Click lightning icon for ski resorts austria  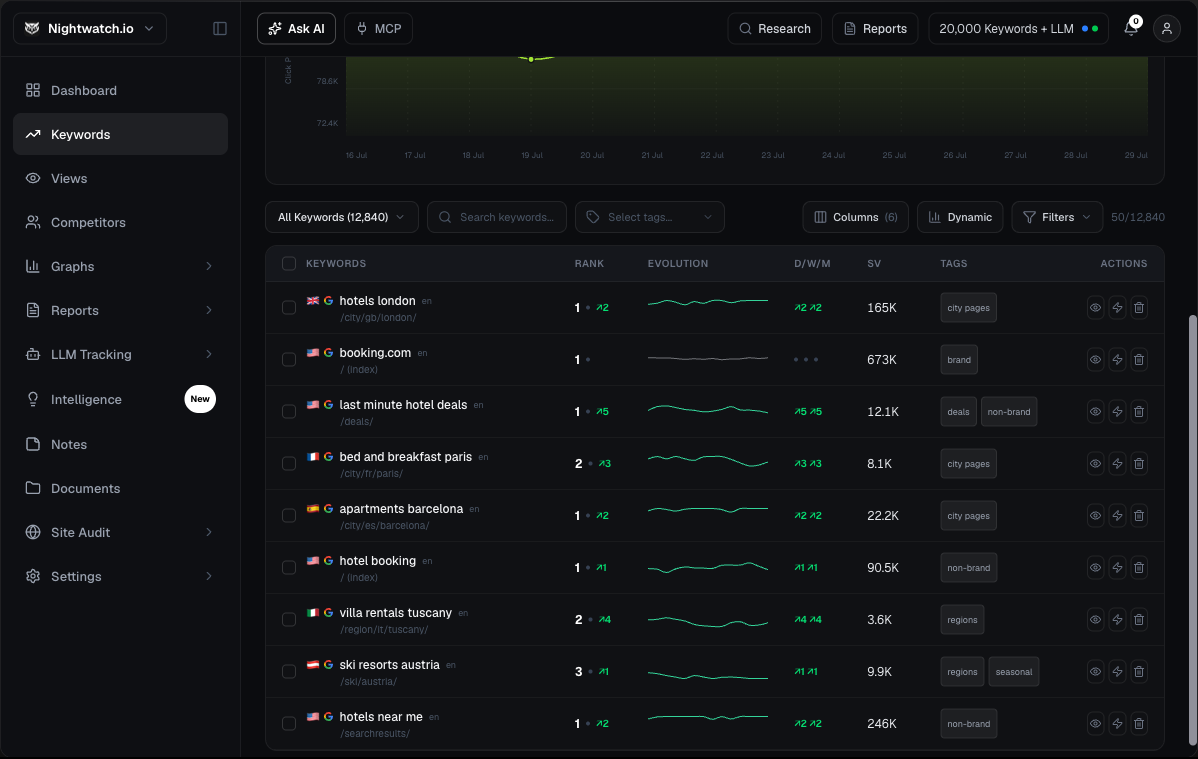(1117, 671)
